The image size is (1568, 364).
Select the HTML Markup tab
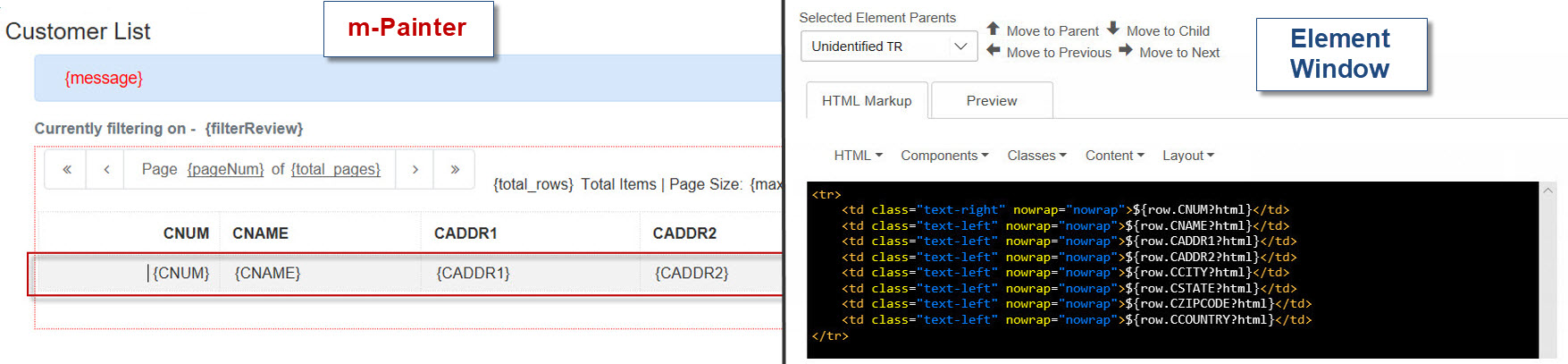click(x=867, y=101)
